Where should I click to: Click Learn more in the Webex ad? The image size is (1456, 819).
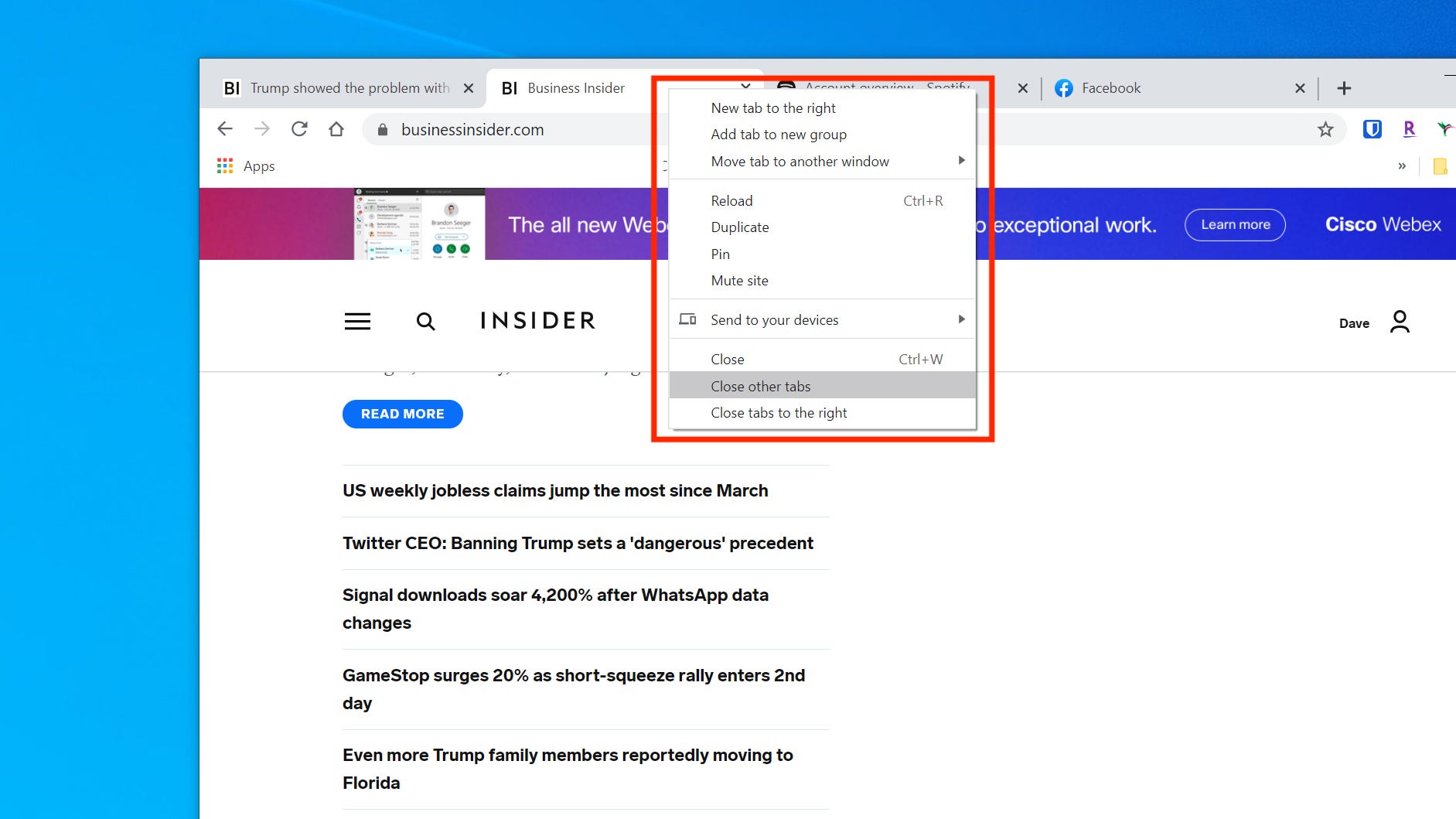pos(1235,225)
